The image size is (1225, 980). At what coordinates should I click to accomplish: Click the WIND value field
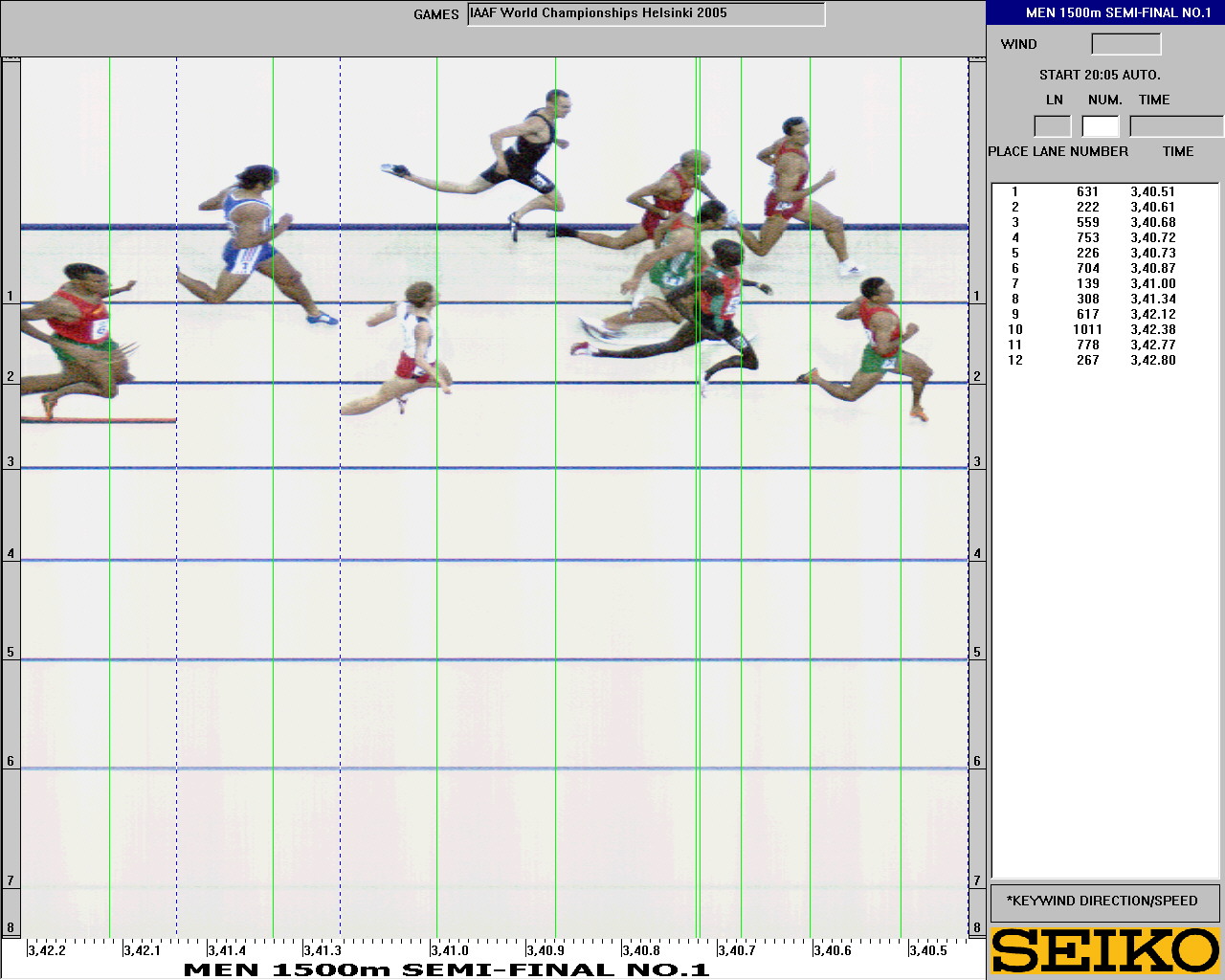tap(1125, 44)
